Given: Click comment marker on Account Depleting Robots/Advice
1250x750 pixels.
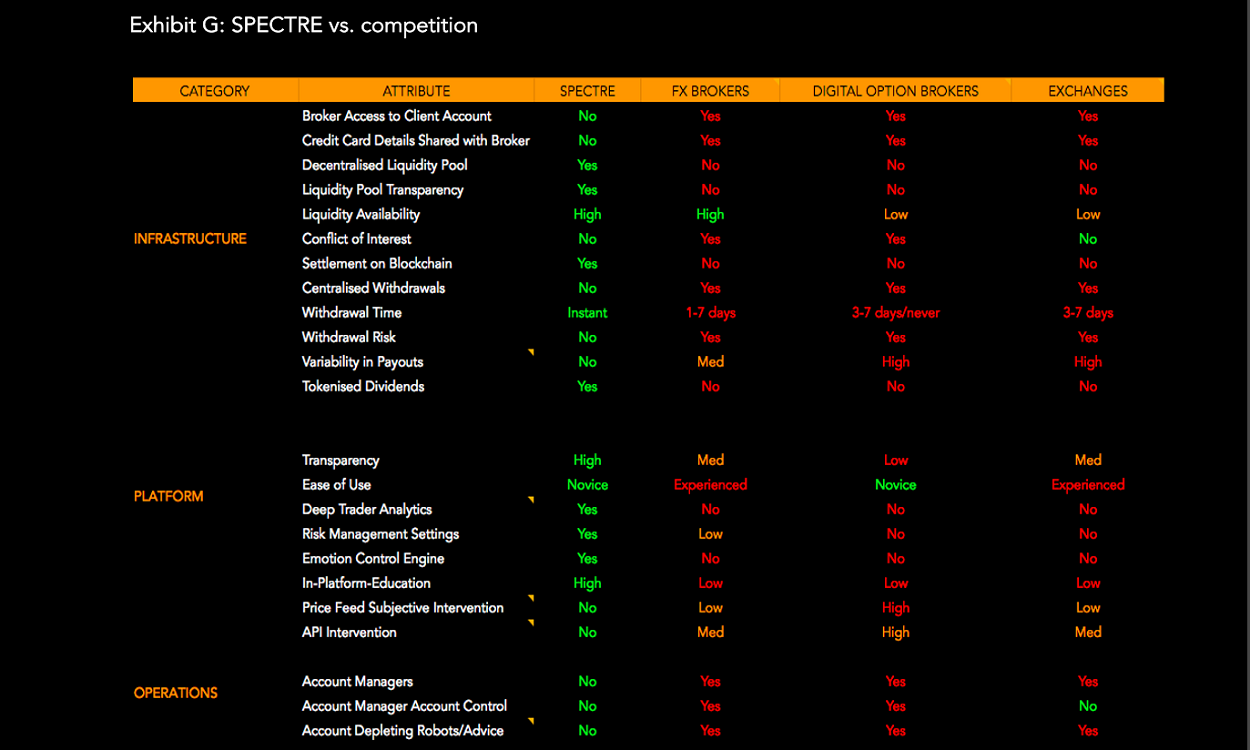Looking at the screenshot, I should pos(531,721).
